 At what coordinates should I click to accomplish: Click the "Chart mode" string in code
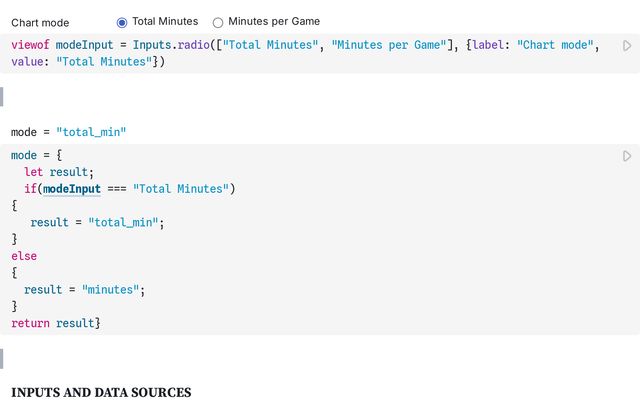(555, 45)
